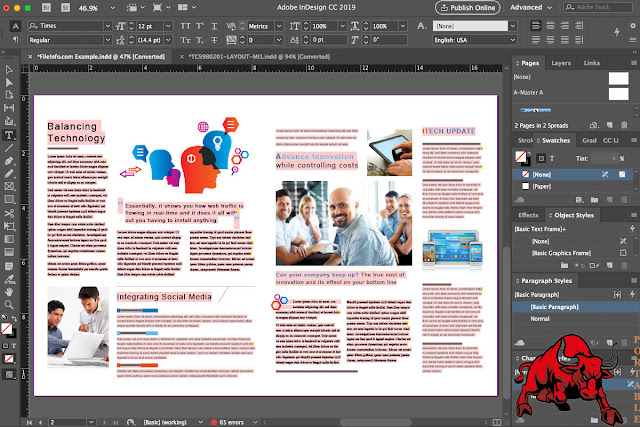The height and width of the screenshot is (427, 640).
Task: Switch to the Effects tab
Action: pos(528,215)
